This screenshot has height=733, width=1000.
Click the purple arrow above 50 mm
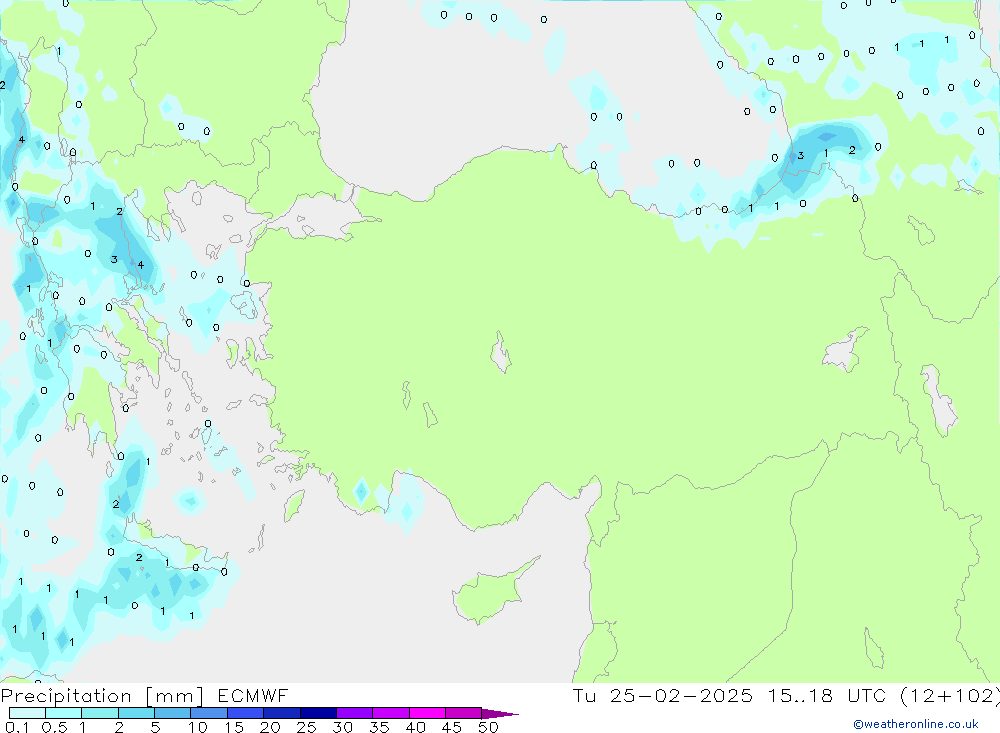(x=500, y=714)
